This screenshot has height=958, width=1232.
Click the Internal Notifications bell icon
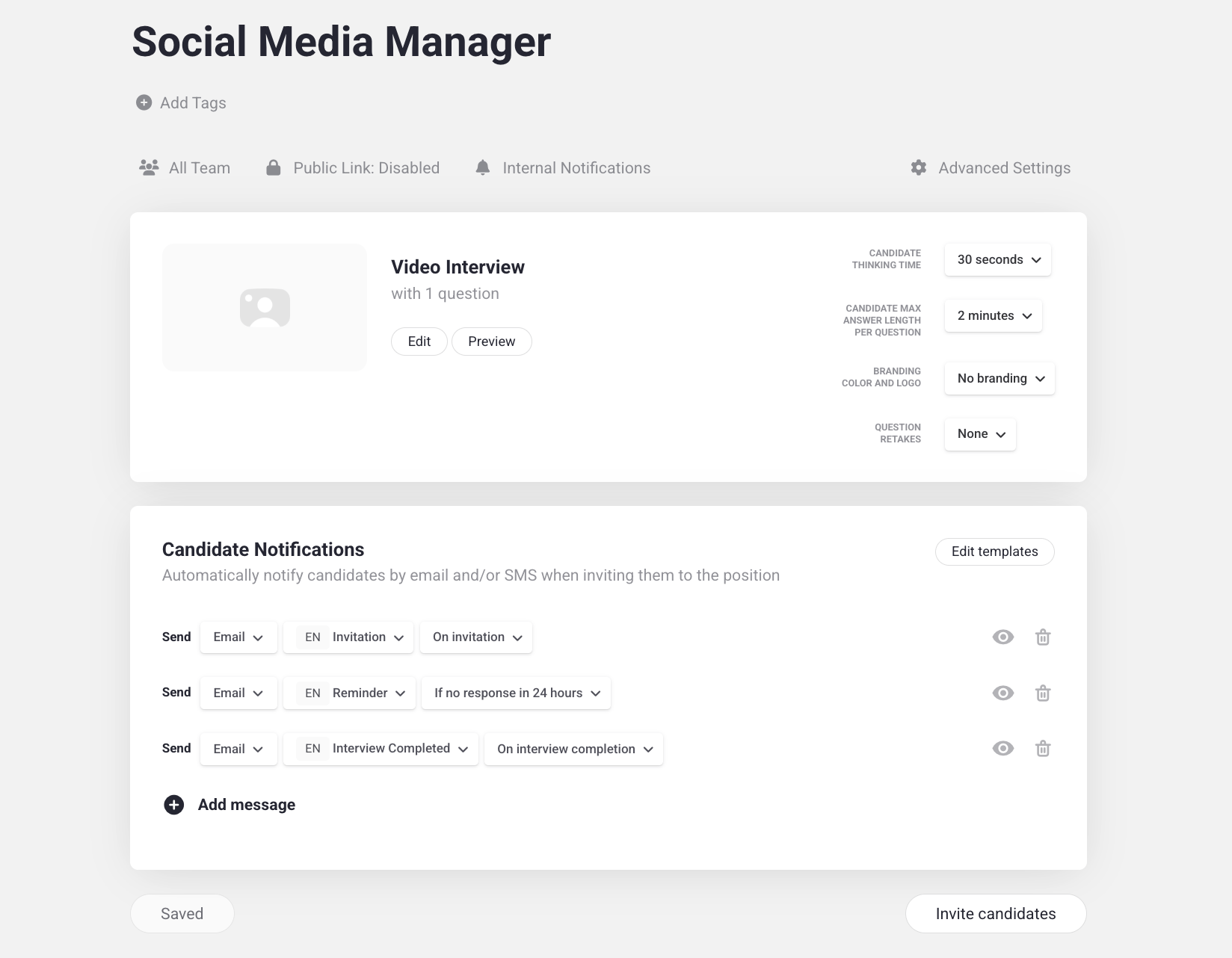483,167
